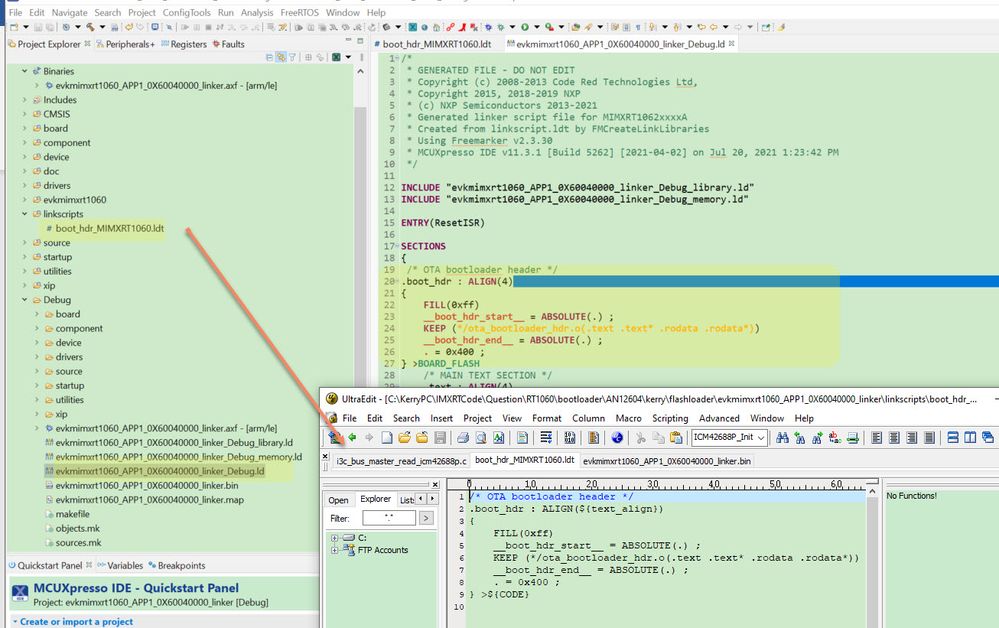This screenshot has height=628, width=999.
Task: Click the UltraEdit Save disk icon
Action: pos(440,437)
